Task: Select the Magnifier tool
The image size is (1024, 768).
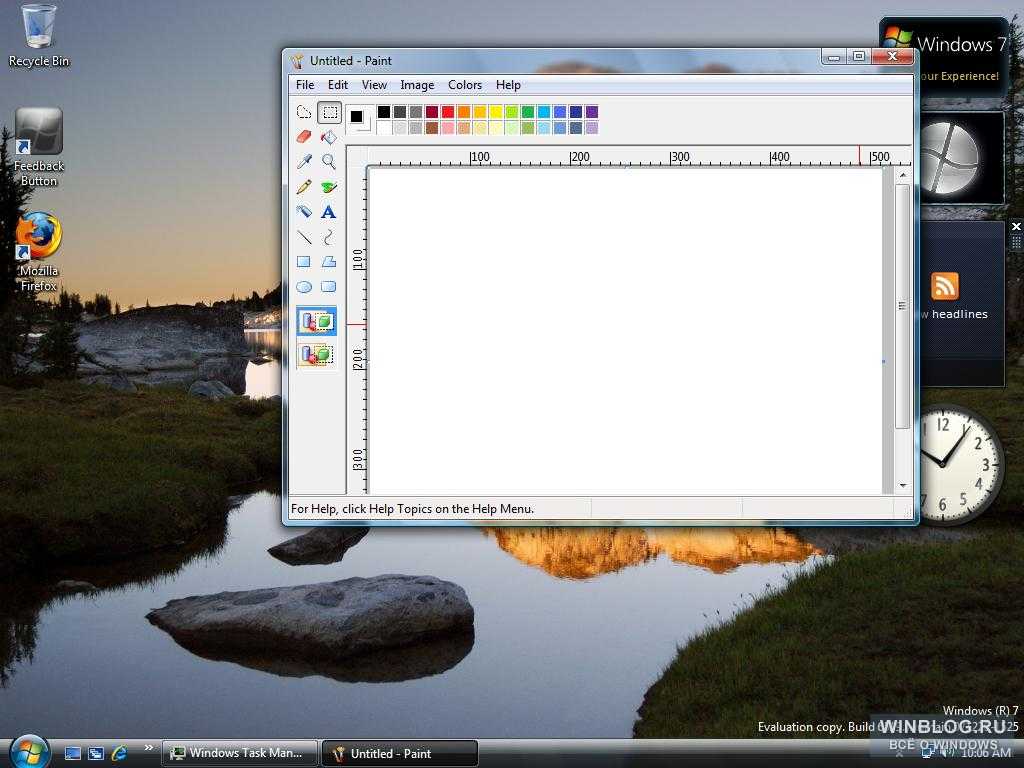Action: click(329, 161)
